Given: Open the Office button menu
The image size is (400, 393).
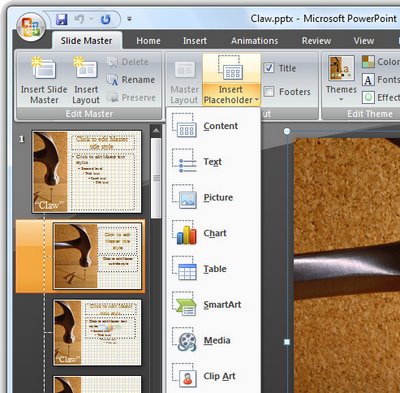Looking at the screenshot, I should coord(31,27).
